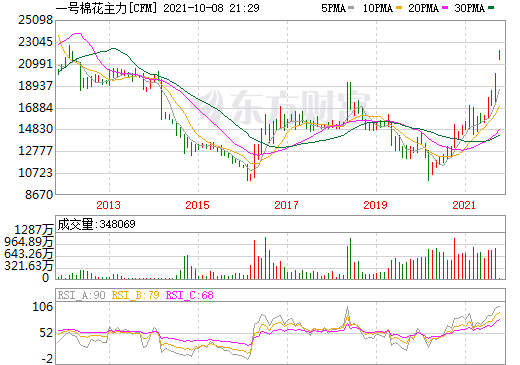Click the latest red candlestick near 23045
Viewport: 520px width, 365px height.
tap(499, 55)
